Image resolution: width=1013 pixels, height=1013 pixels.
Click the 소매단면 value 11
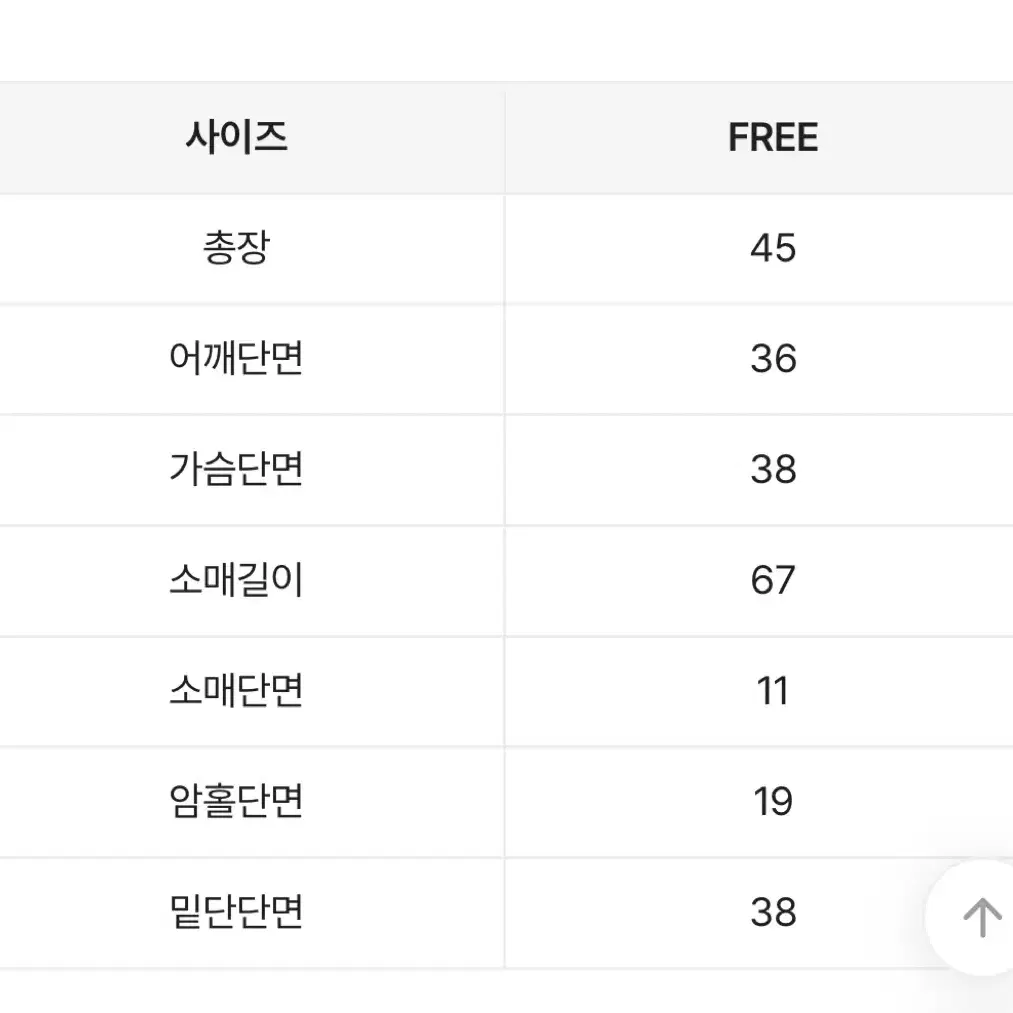773,691
